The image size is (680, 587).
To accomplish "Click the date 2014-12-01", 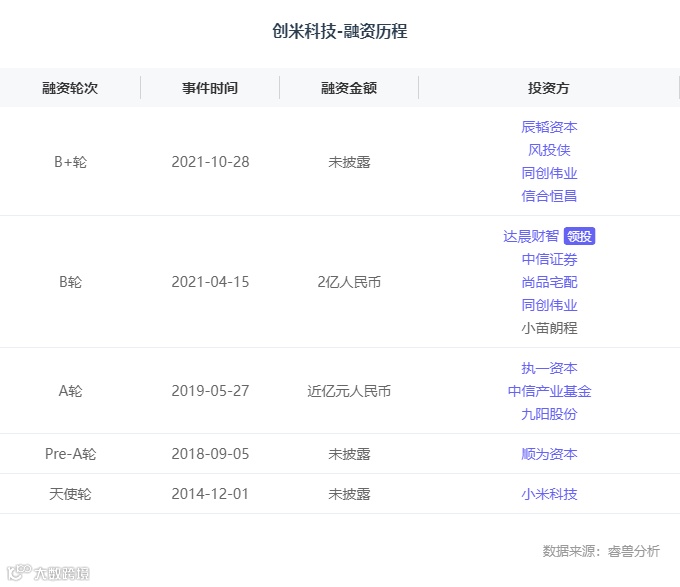I will point(210,494).
